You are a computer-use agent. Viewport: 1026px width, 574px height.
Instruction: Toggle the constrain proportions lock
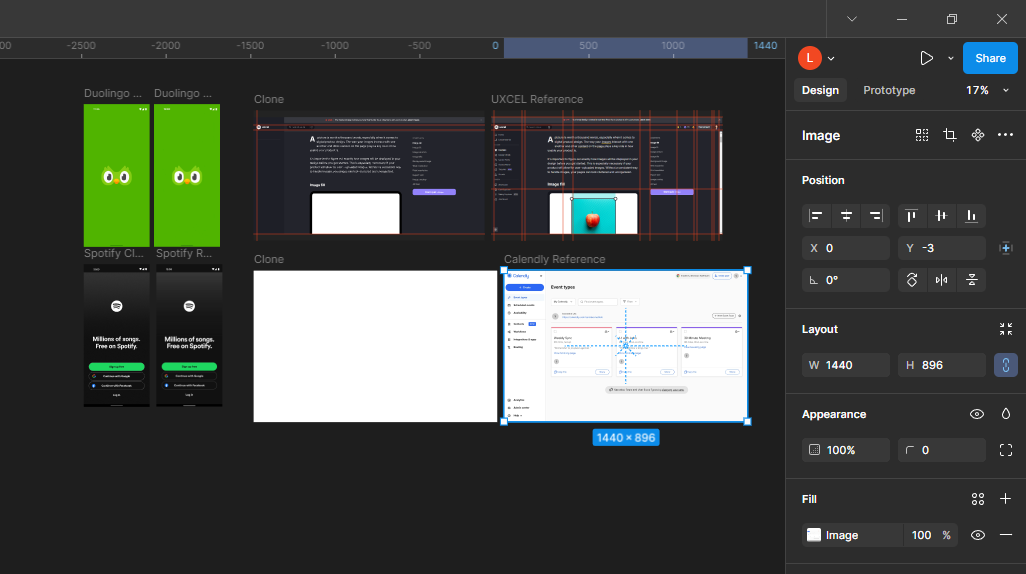coord(1005,365)
